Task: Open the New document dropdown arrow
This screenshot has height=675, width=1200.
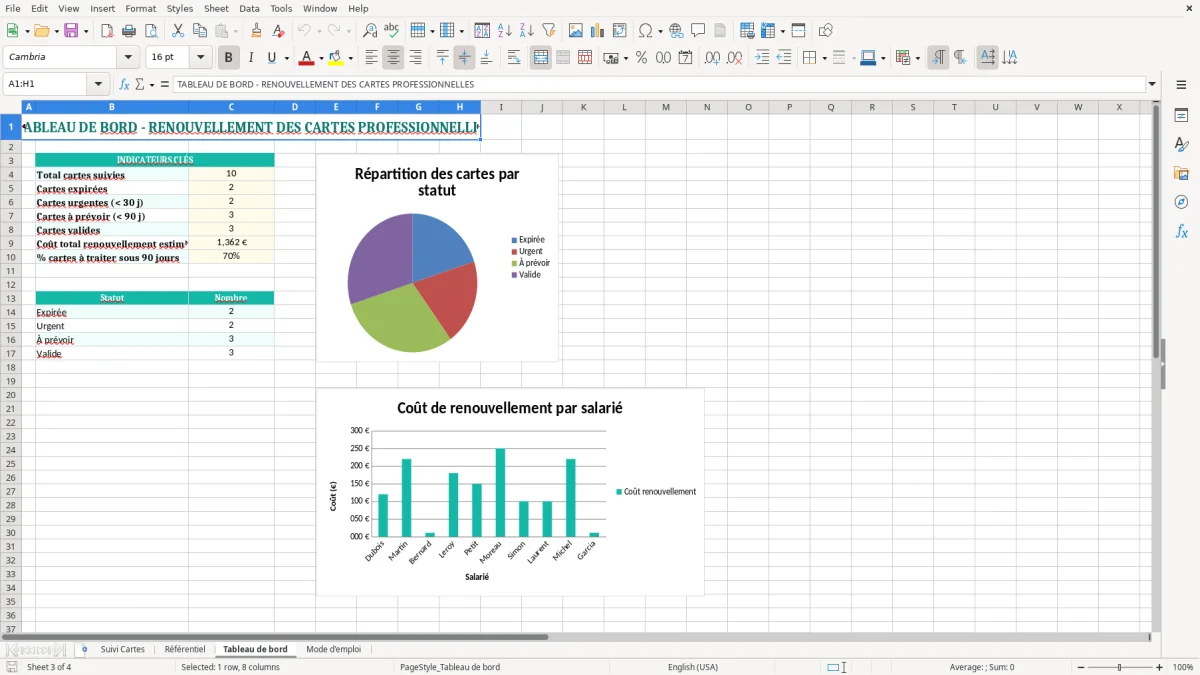Action: [x=25, y=31]
